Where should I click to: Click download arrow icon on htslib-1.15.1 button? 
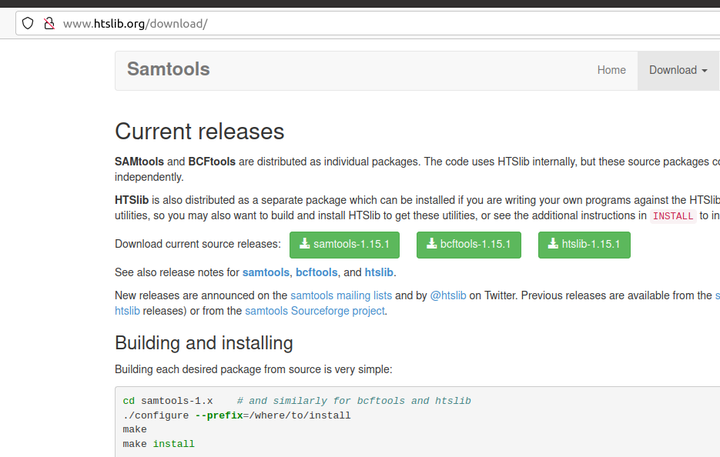pyautogui.click(x=553, y=244)
